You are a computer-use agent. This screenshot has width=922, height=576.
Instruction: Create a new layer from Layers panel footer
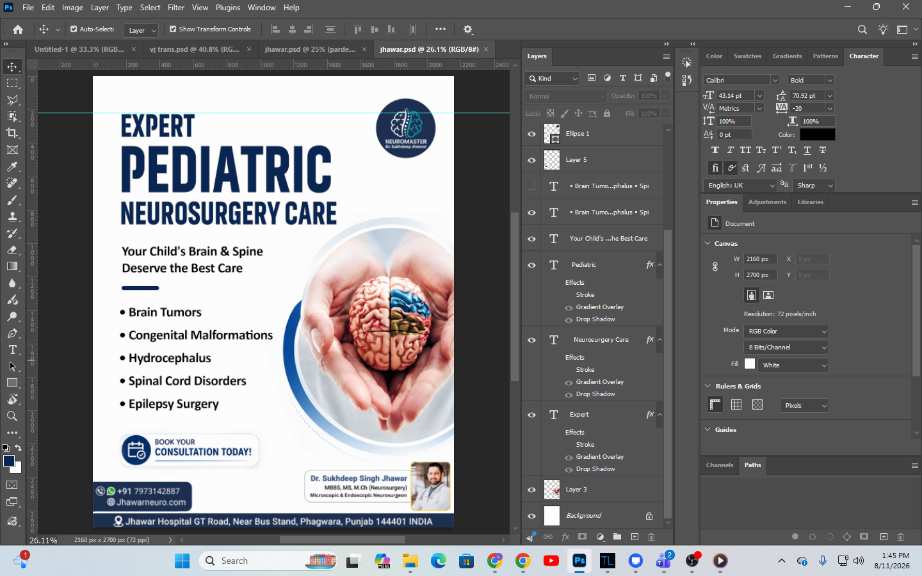click(x=634, y=537)
